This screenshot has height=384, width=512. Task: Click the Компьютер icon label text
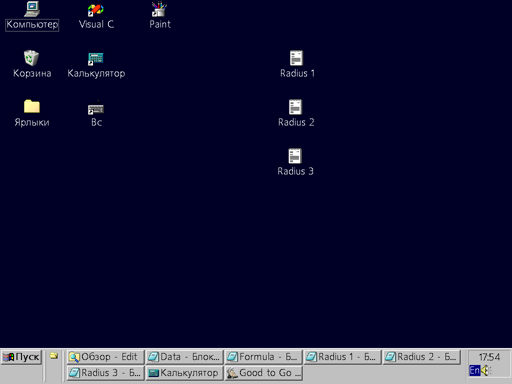click(32, 25)
